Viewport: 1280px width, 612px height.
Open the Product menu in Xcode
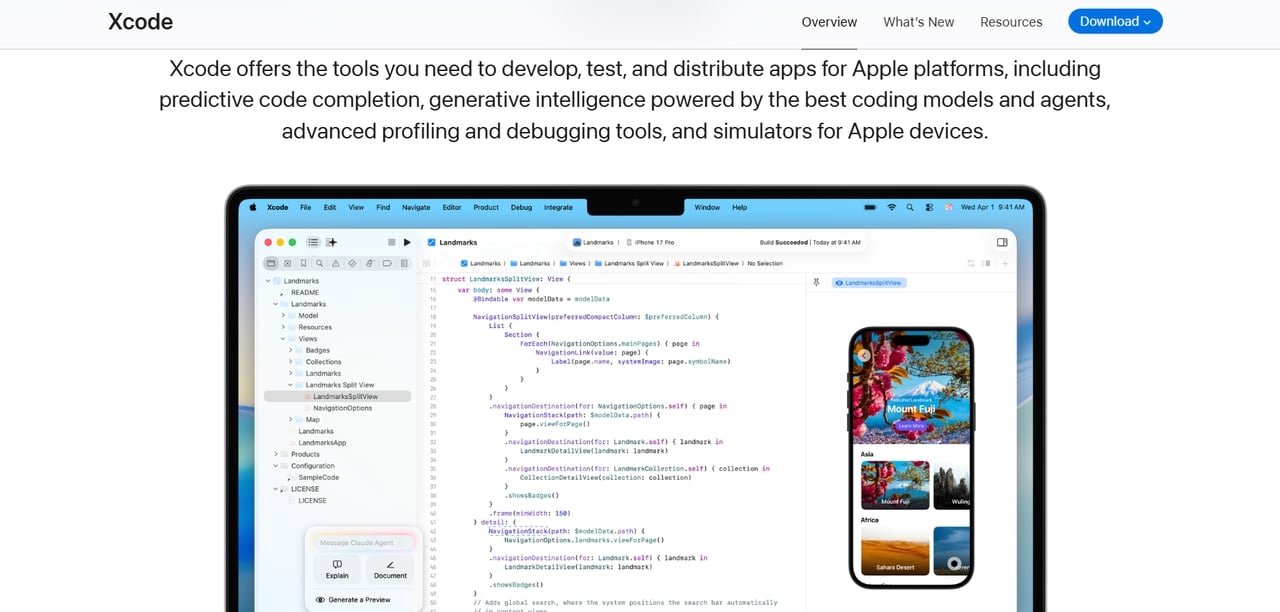486,207
